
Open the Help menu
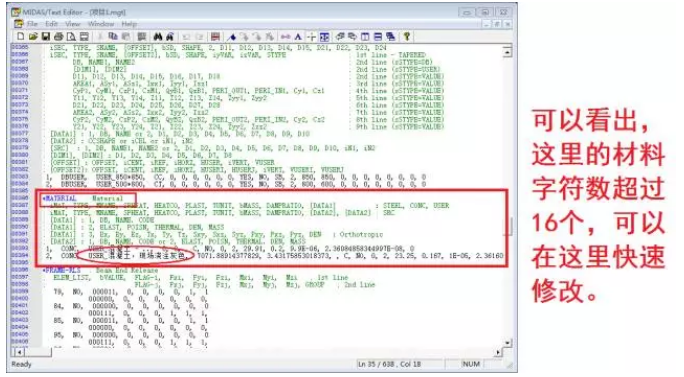pos(129,24)
